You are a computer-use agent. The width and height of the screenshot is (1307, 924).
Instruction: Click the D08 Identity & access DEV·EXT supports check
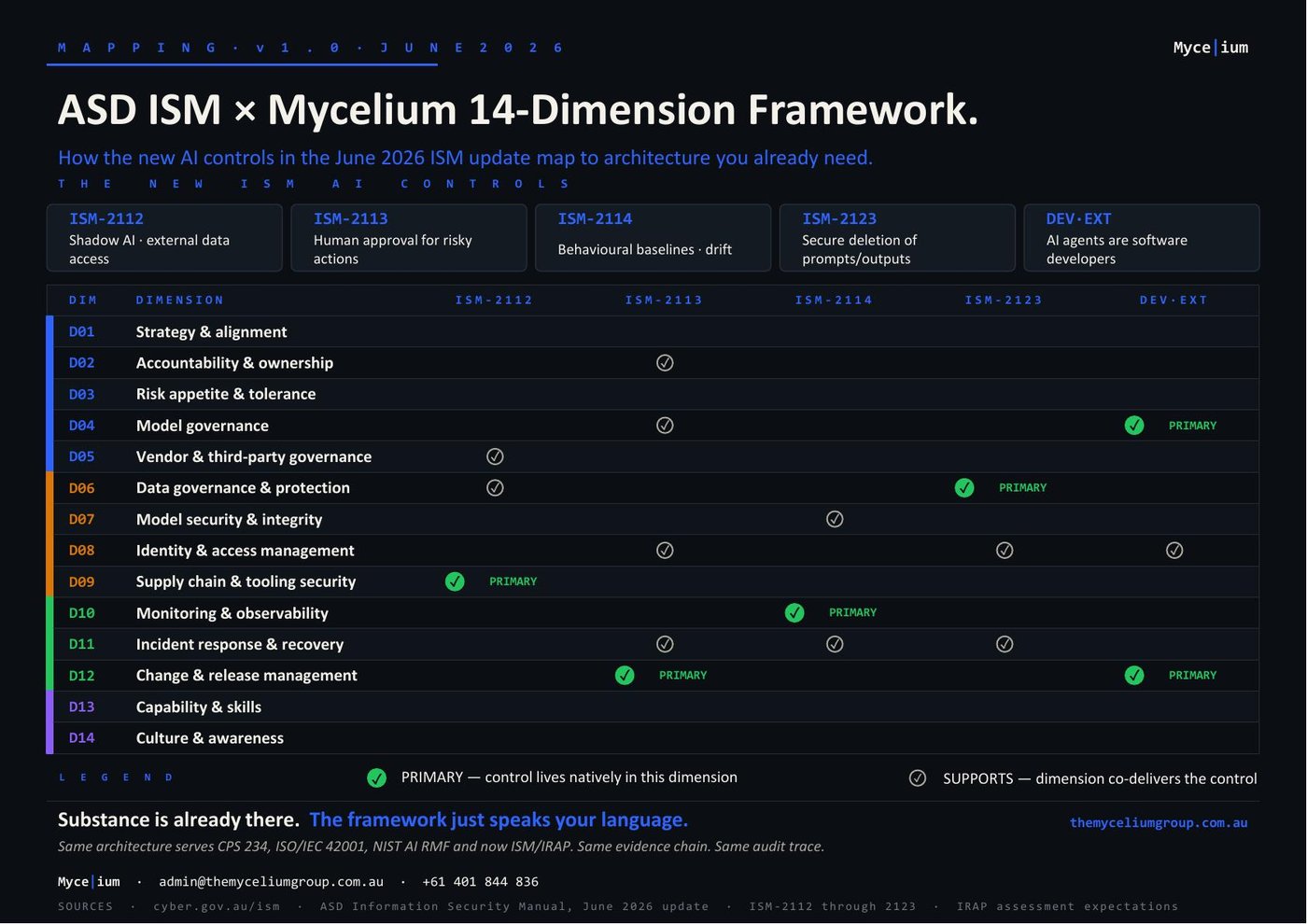pos(1174,551)
